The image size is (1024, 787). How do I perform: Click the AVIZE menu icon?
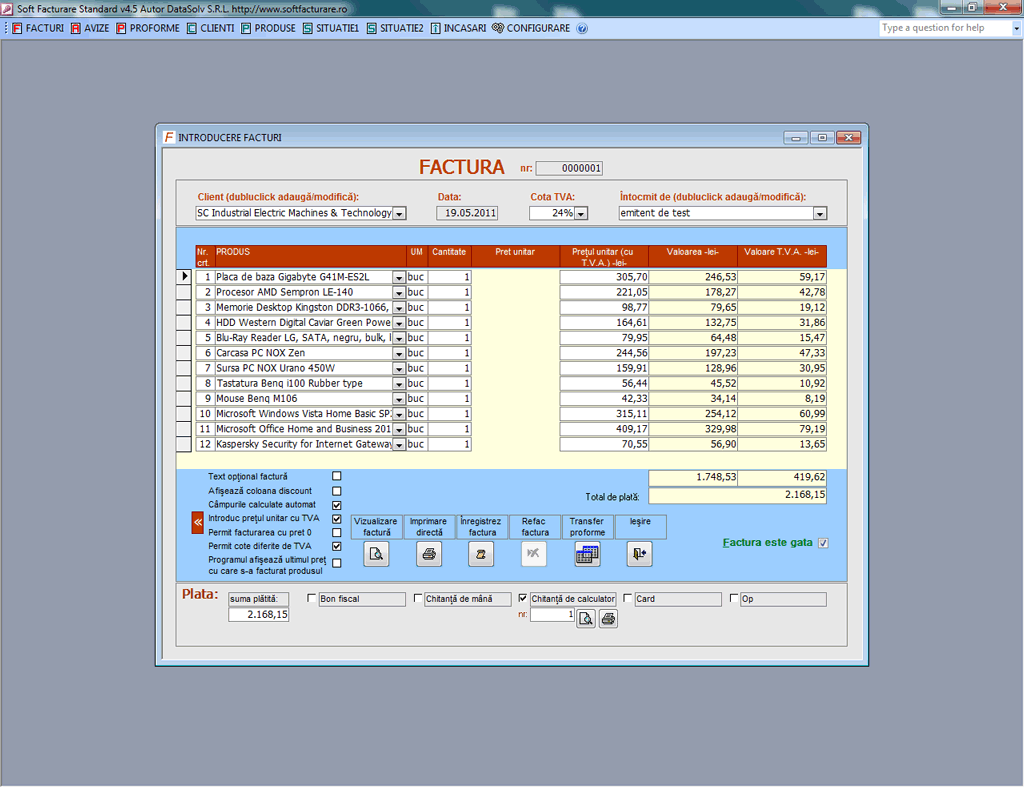coord(76,29)
